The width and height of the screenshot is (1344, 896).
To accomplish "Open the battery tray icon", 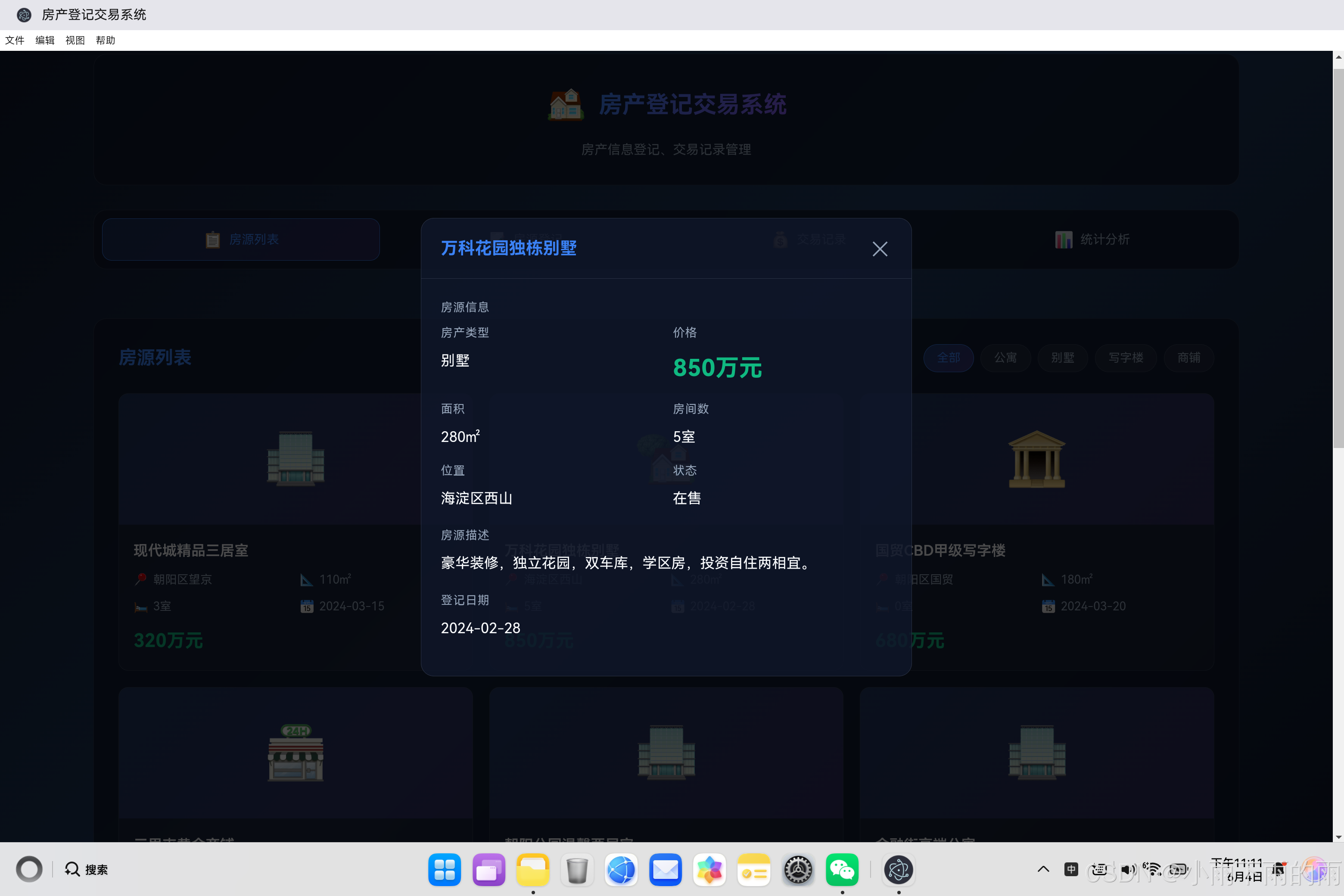I will pos(1179,869).
